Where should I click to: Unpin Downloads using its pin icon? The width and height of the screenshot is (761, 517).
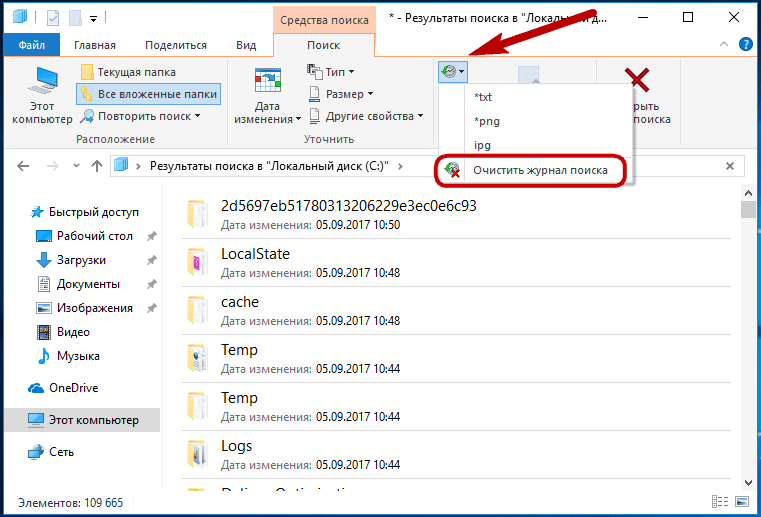coord(151,260)
